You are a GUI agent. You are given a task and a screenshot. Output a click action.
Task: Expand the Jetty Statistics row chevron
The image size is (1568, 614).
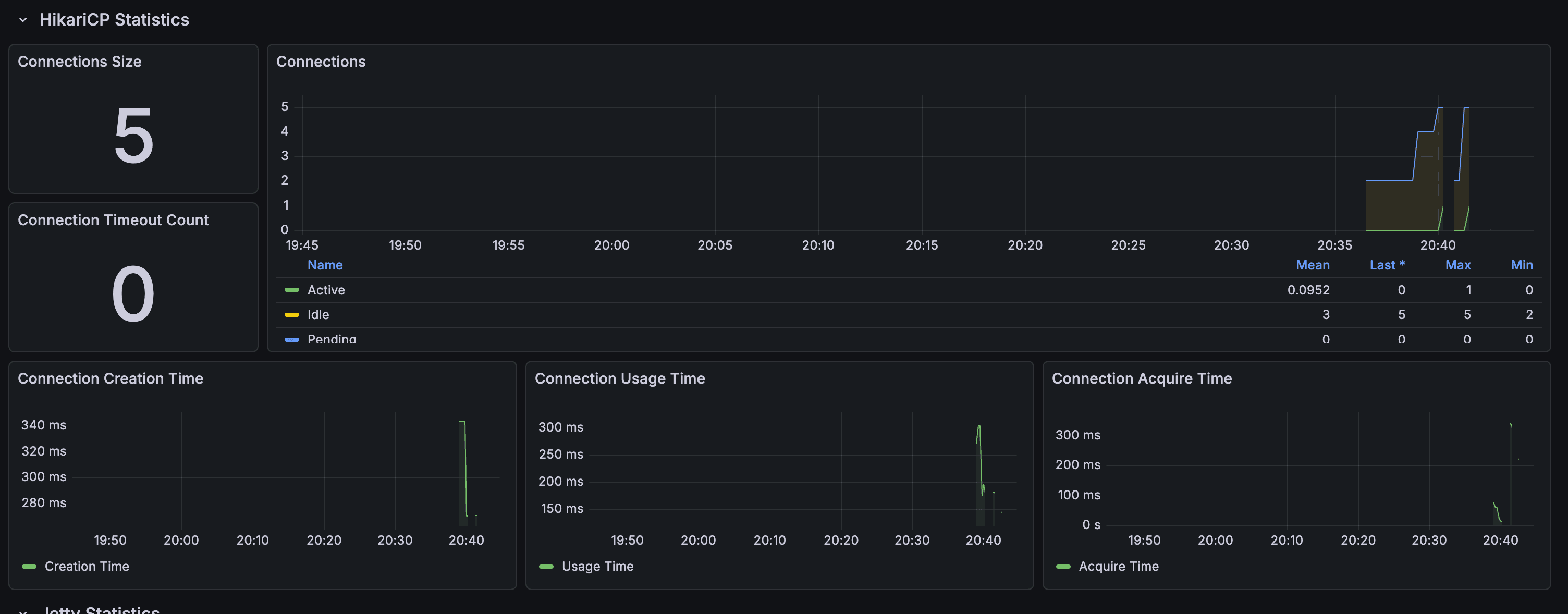point(23,610)
